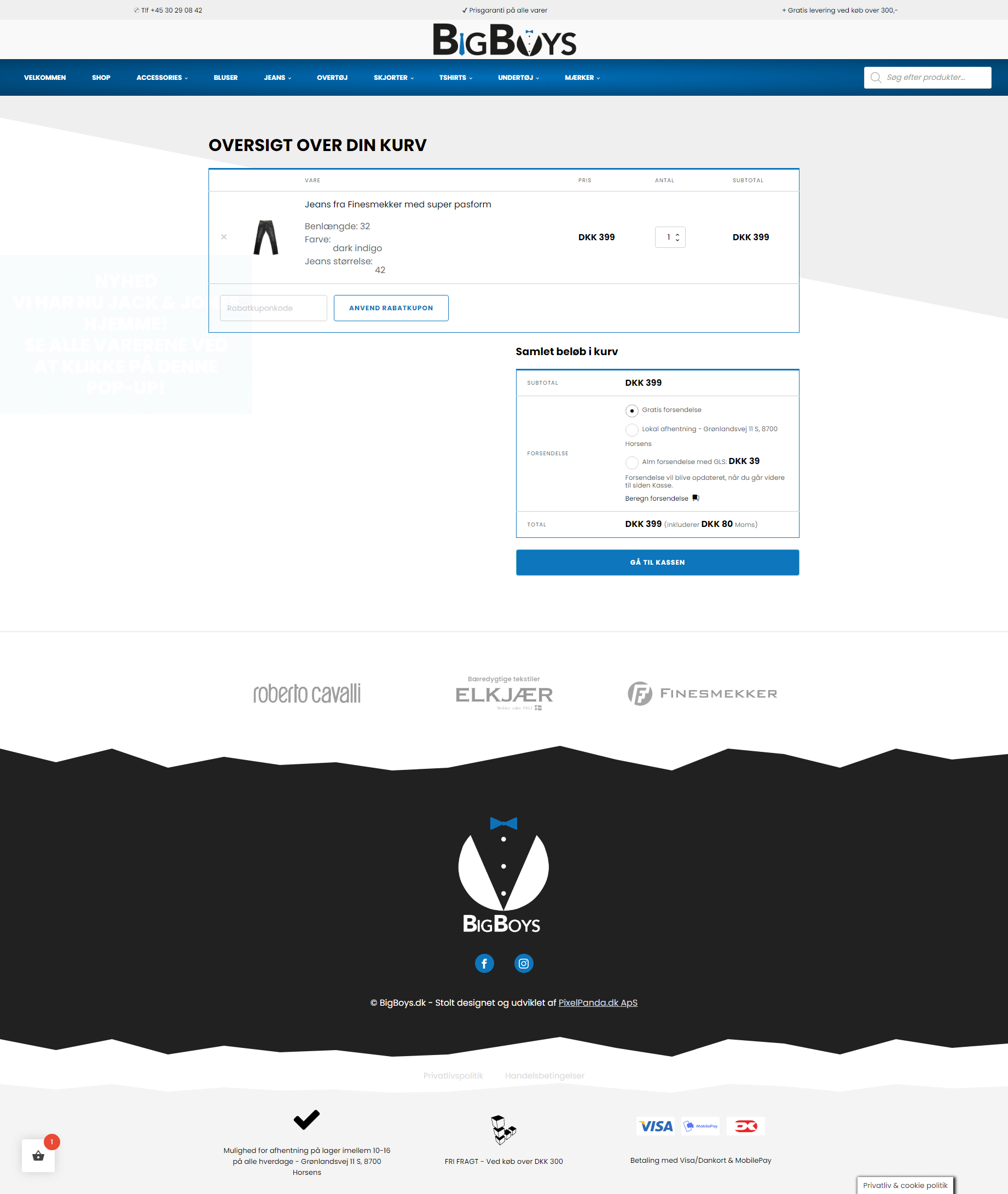Click the Roberto Cavalli brand logo
The image size is (1008, 1194).
coord(307,693)
